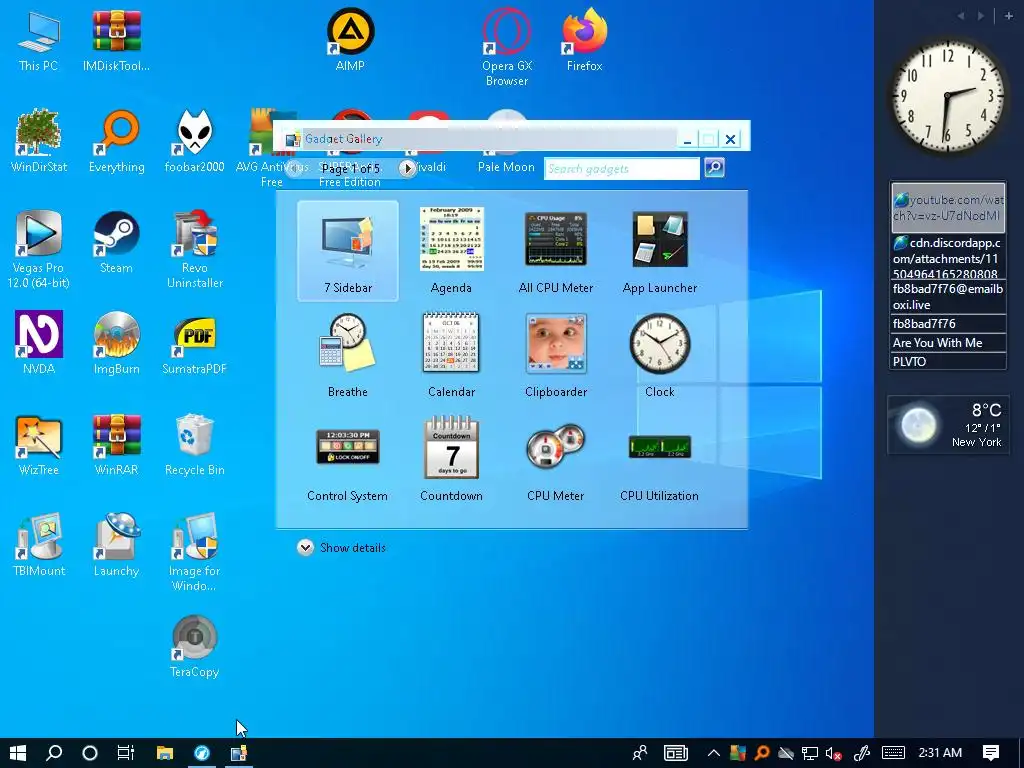Minimize the Gadget Gallery window
The width and height of the screenshot is (1024, 768).
687,139
